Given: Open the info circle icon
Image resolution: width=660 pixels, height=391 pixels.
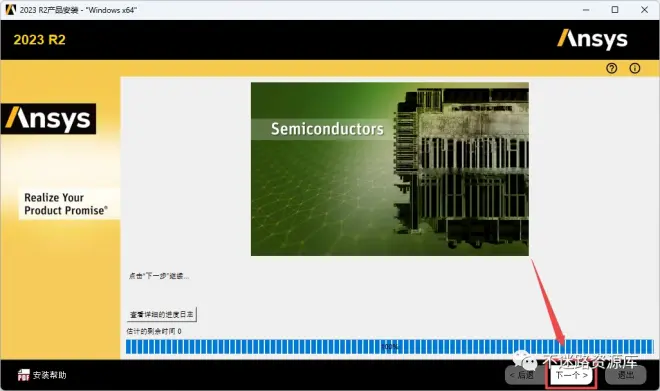Looking at the screenshot, I should pos(635,68).
